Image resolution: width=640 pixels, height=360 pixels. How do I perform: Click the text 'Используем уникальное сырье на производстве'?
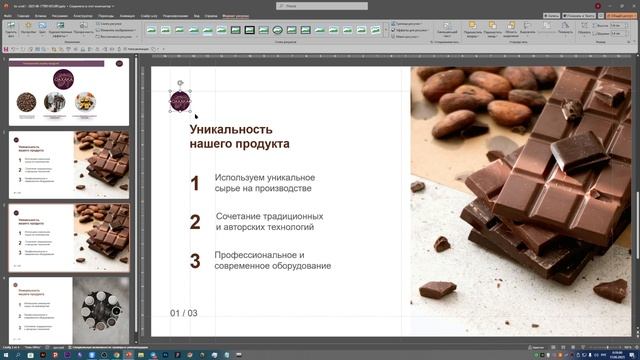click(x=264, y=183)
